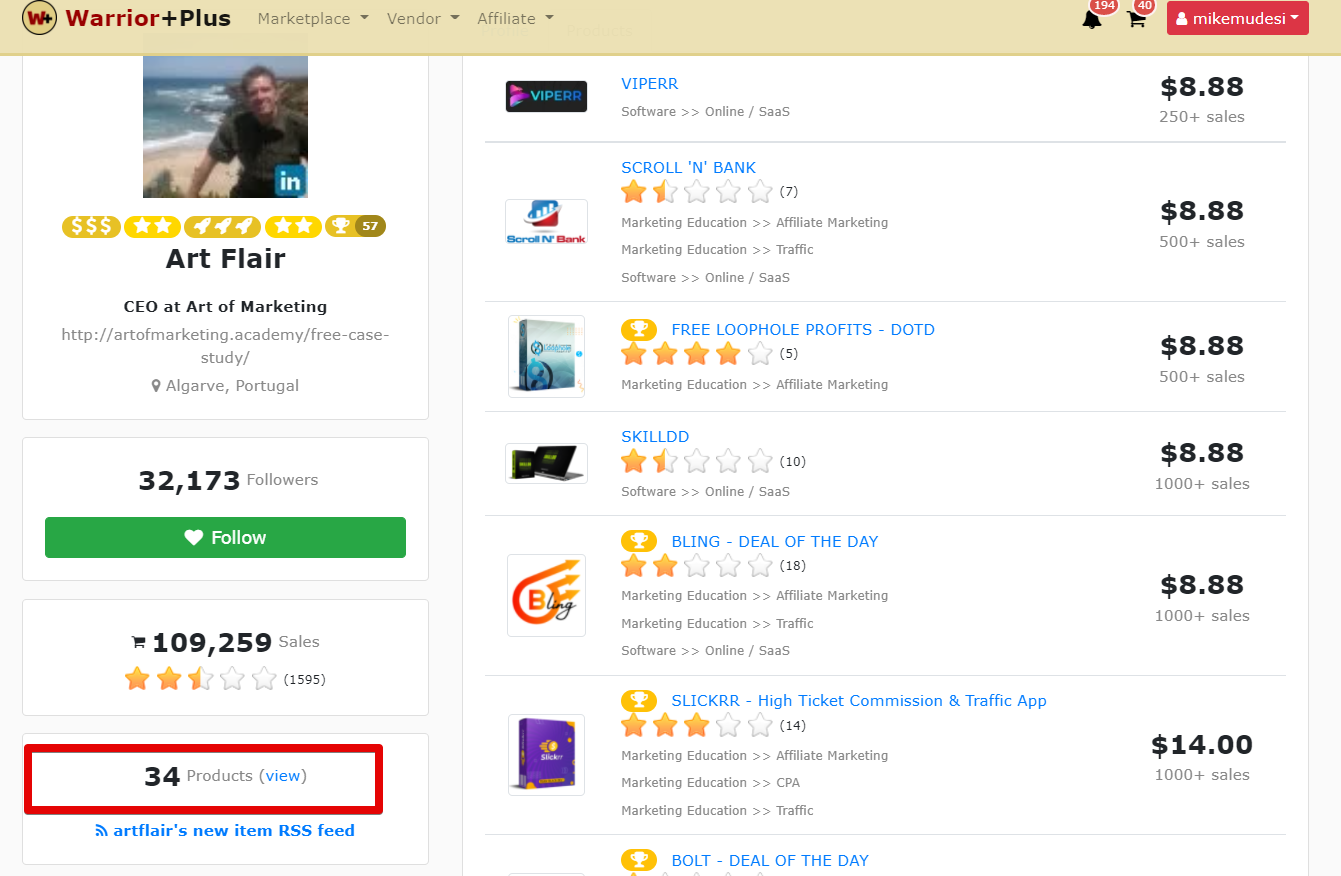Viewport: 1341px width, 876px height.
Task: Open artflair's new item RSS feed
Action: [x=225, y=830]
